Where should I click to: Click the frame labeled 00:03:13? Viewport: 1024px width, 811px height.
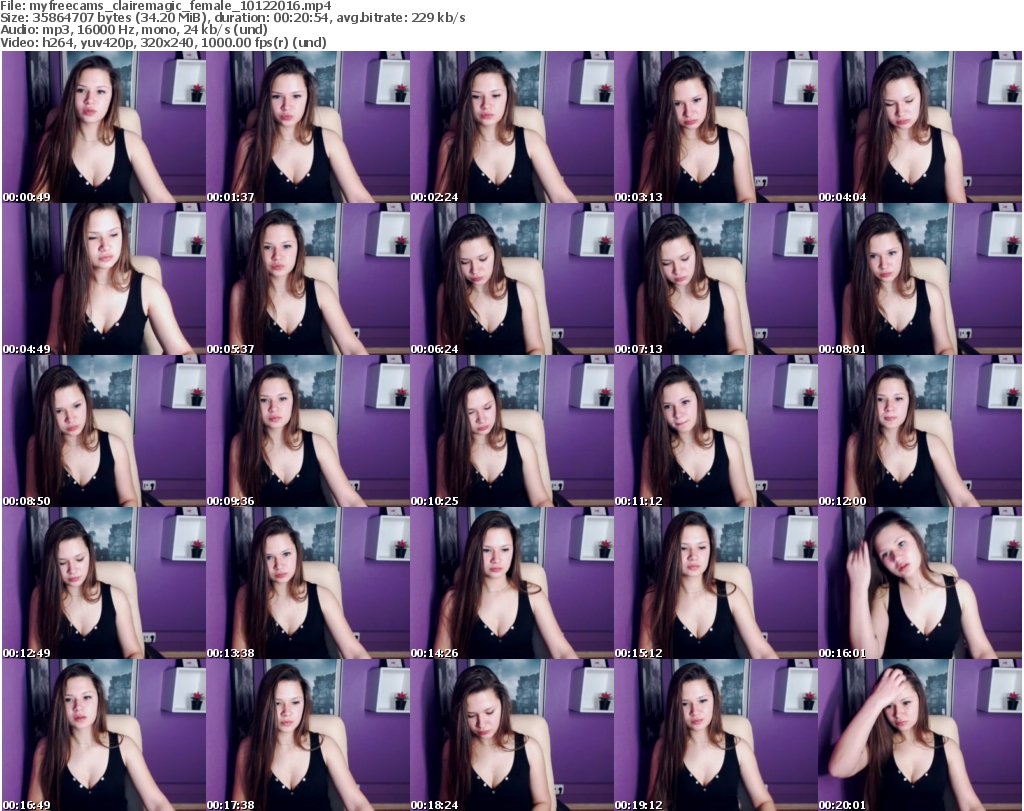pyautogui.click(x=715, y=127)
